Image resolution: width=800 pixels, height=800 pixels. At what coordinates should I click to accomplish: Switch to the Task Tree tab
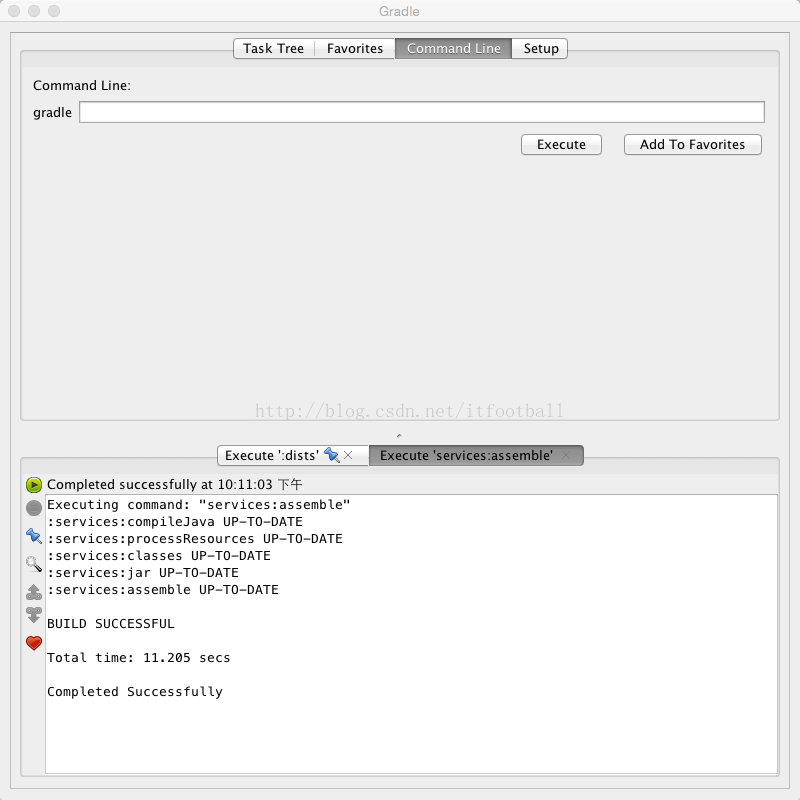273,48
